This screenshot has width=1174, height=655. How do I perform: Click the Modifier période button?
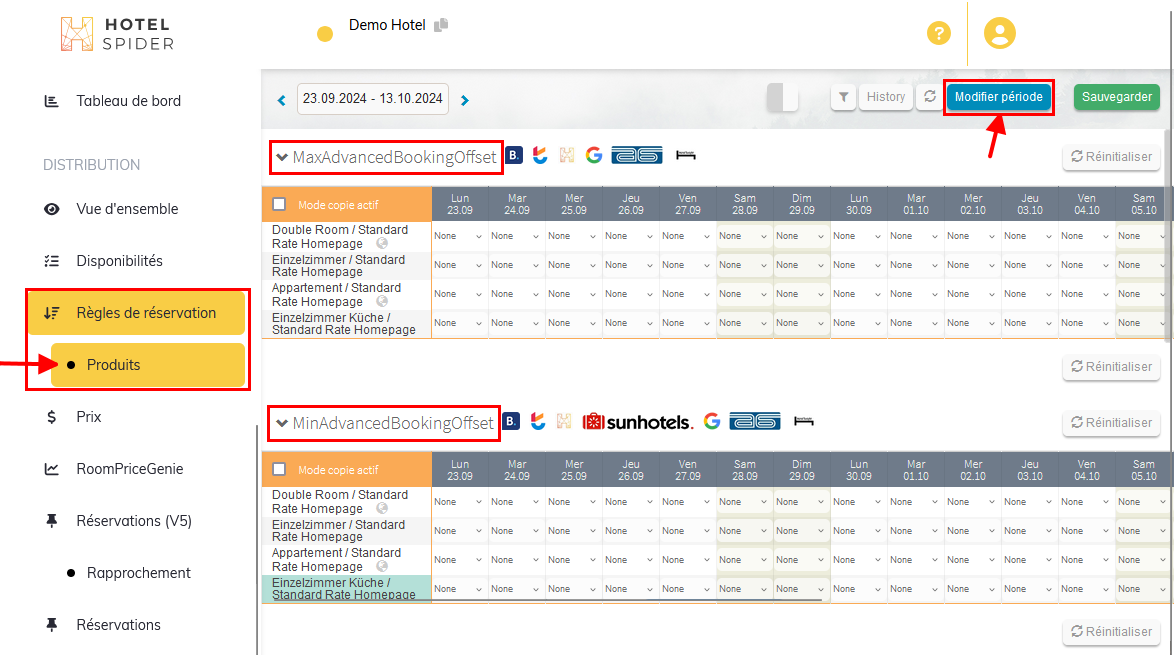998,97
